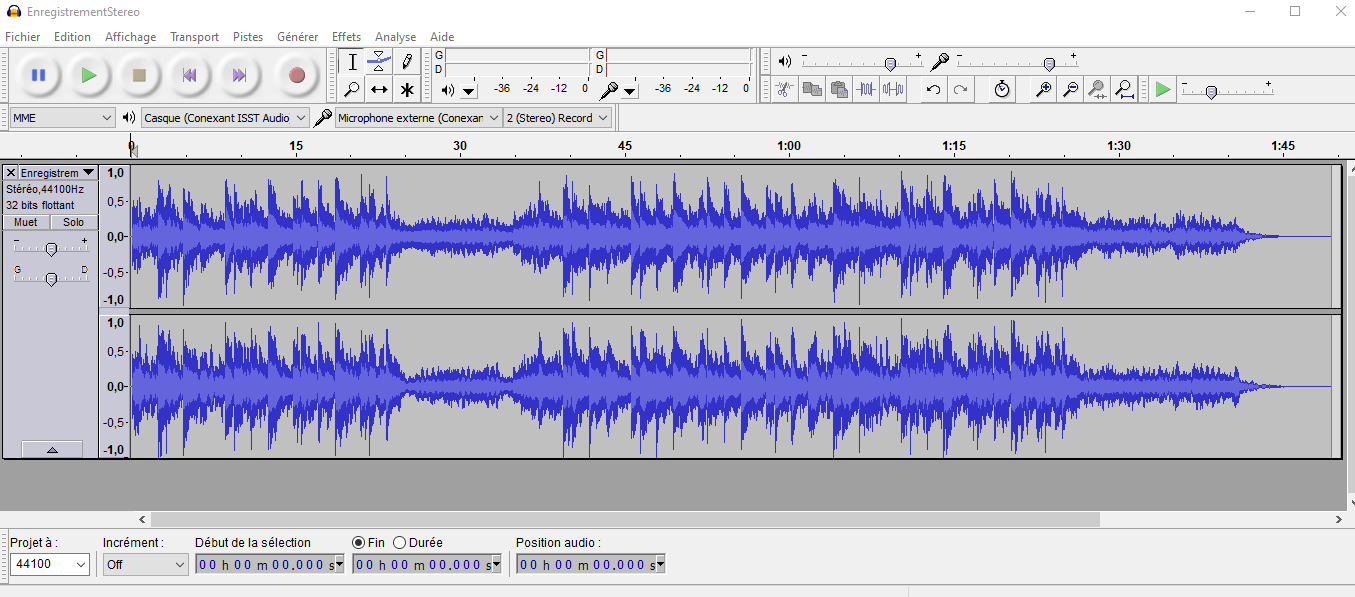Start recording with the red Record button
This screenshot has width=1355, height=597.
(297, 75)
